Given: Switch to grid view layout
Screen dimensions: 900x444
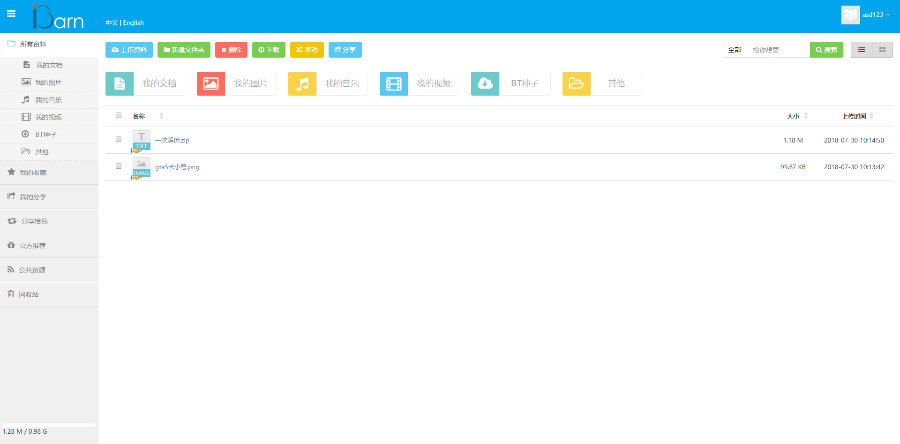Looking at the screenshot, I should [882, 49].
